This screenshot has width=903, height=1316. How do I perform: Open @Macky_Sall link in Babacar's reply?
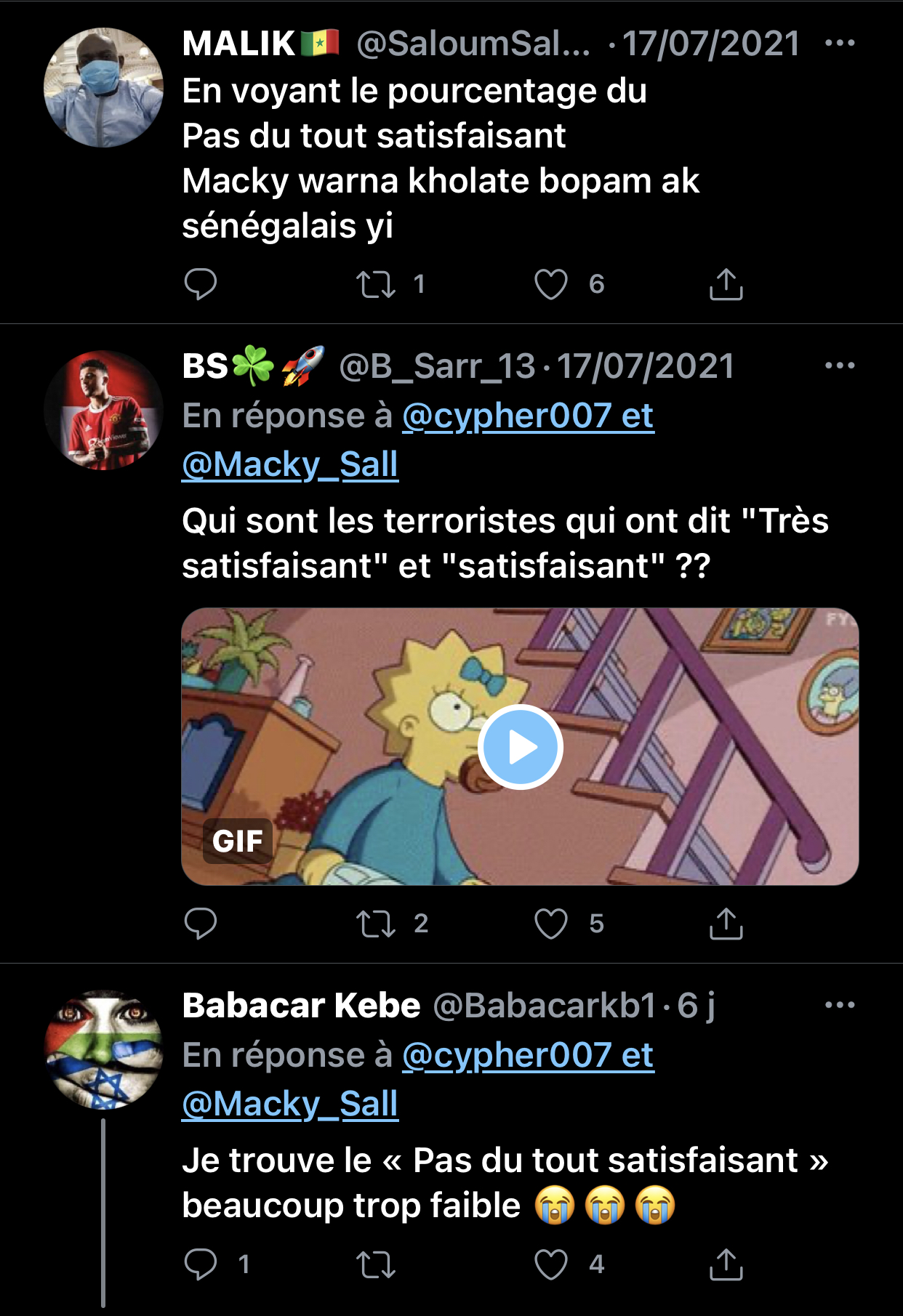(x=290, y=1104)
